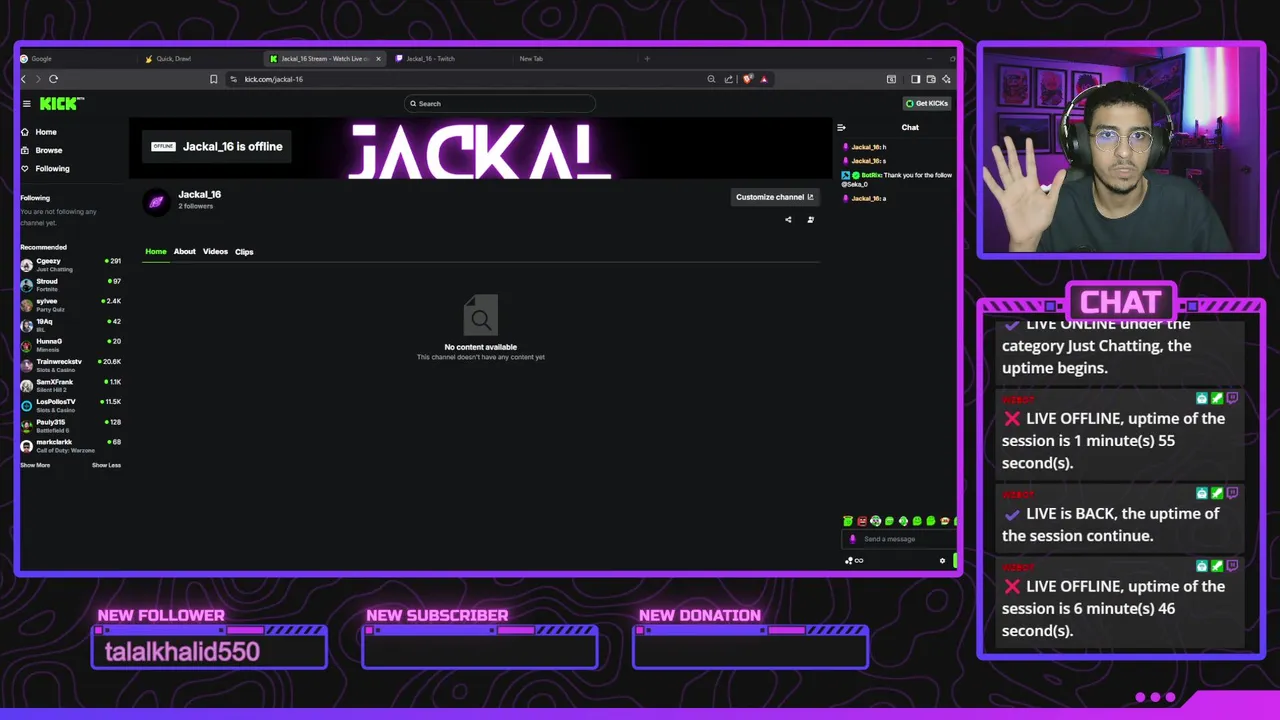Select the channel Home tab
Viewport: 1280px width, 720px height.
pos(156,252)
